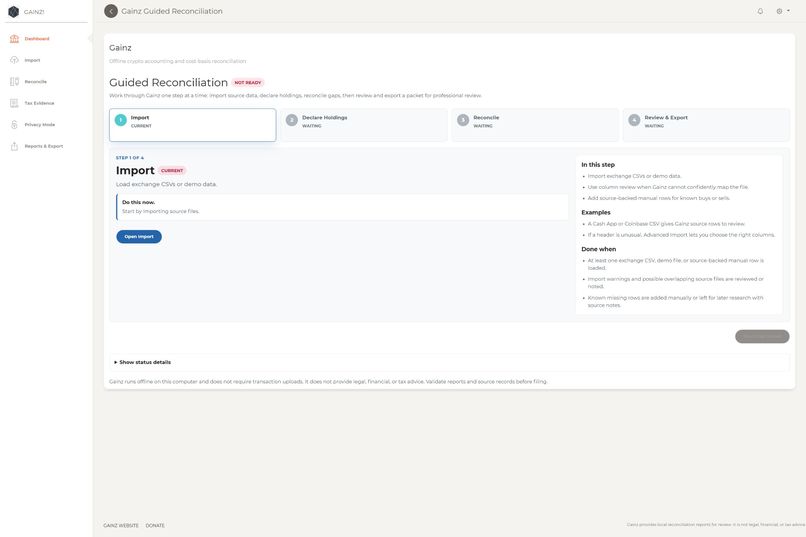Image resolution: width=806 pixels, height=537 pixels.
Task: Open the Tax Evidence sidebar icon
Action: point(14,103)
